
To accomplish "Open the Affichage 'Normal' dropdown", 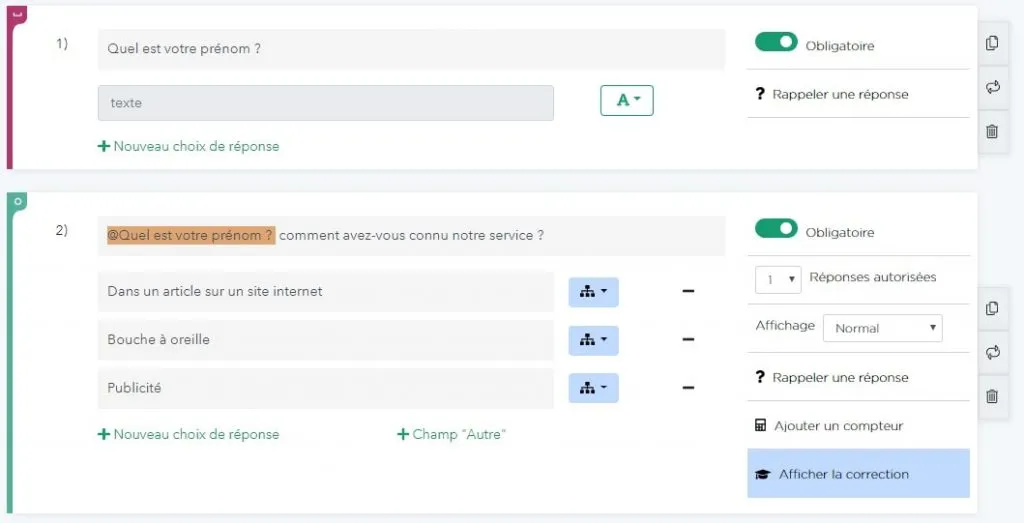I will 882,328.
